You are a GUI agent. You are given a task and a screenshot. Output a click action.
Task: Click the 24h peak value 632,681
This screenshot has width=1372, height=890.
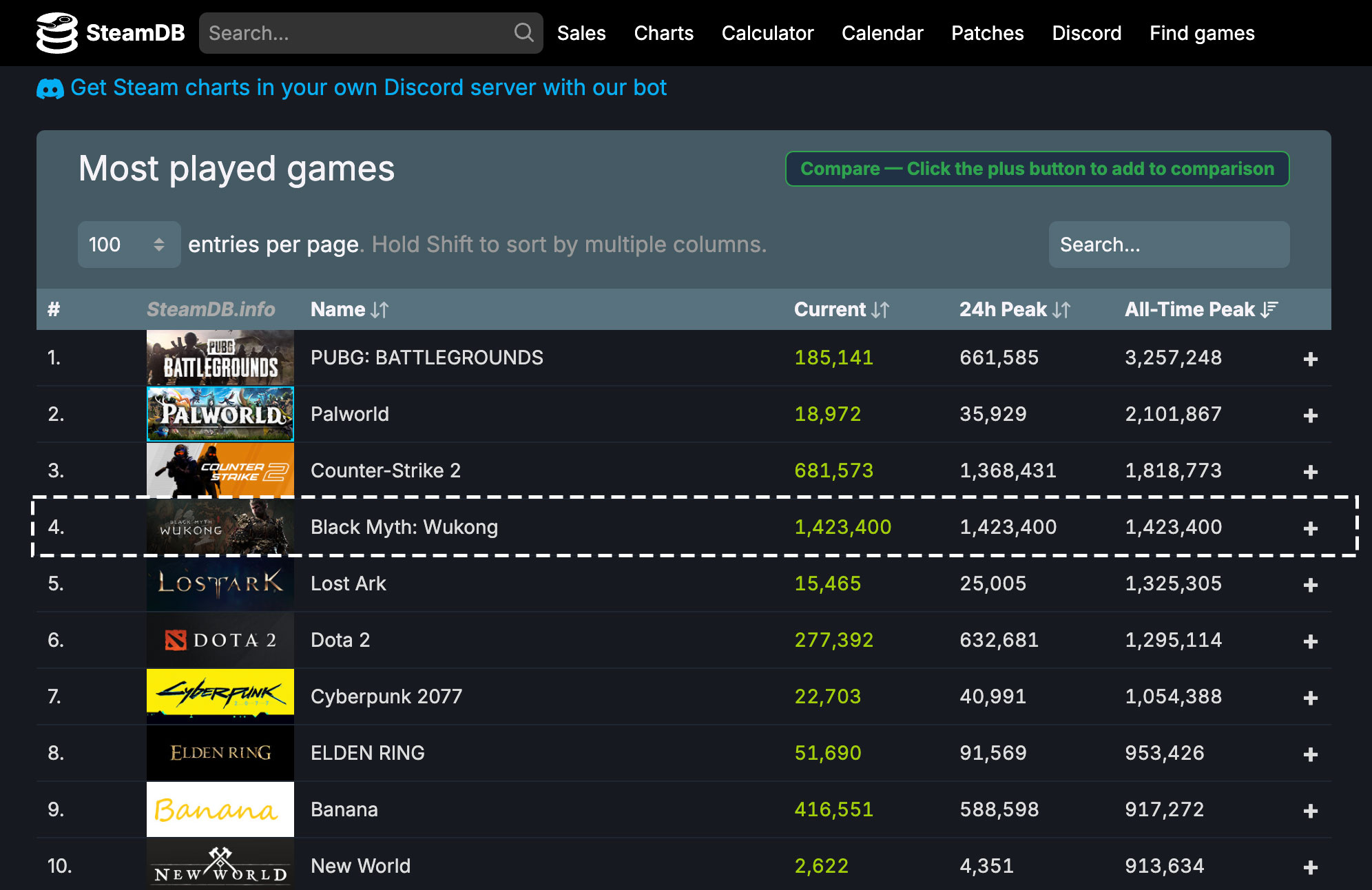click(x=999, y=640)
